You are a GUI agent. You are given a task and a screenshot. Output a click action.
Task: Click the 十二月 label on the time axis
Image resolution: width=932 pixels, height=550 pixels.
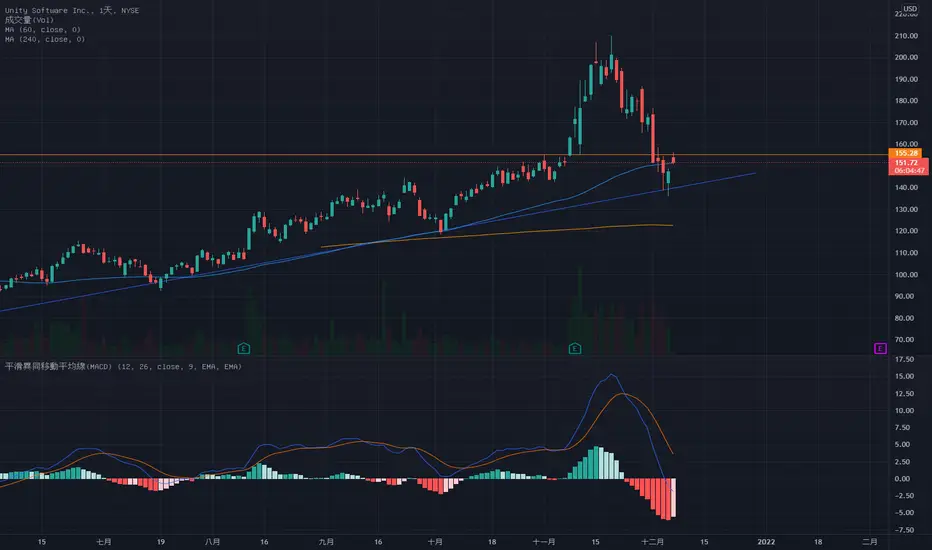(653, 542)
